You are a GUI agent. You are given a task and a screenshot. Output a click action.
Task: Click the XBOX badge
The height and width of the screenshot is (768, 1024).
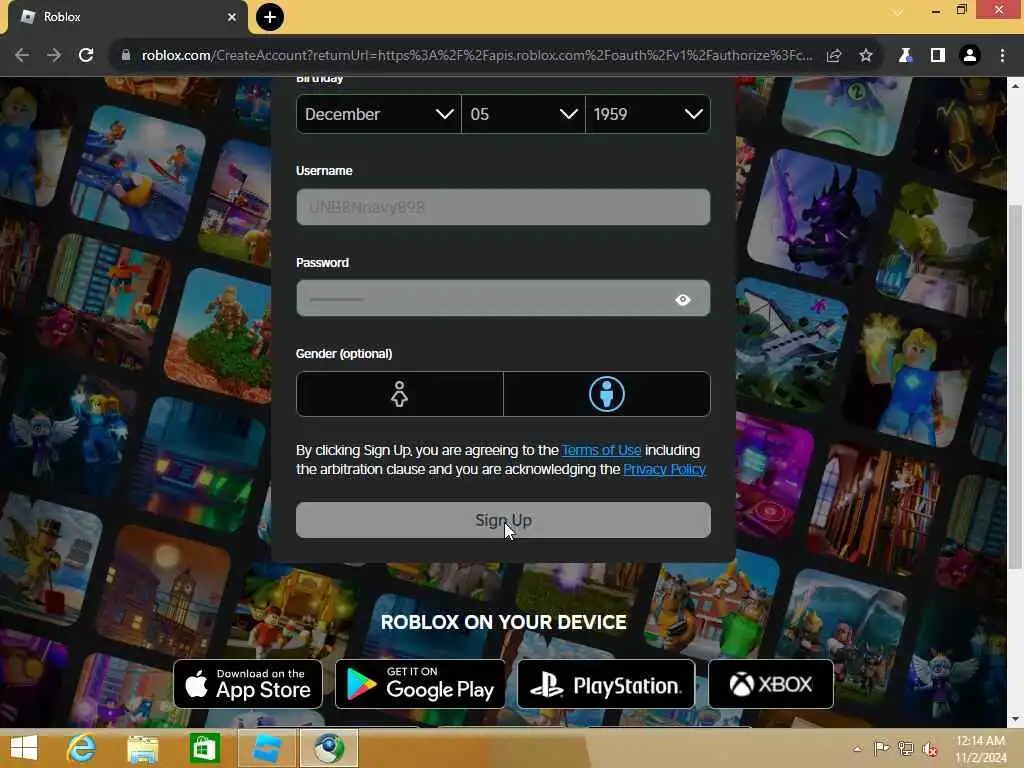click(x=771, y=684)
